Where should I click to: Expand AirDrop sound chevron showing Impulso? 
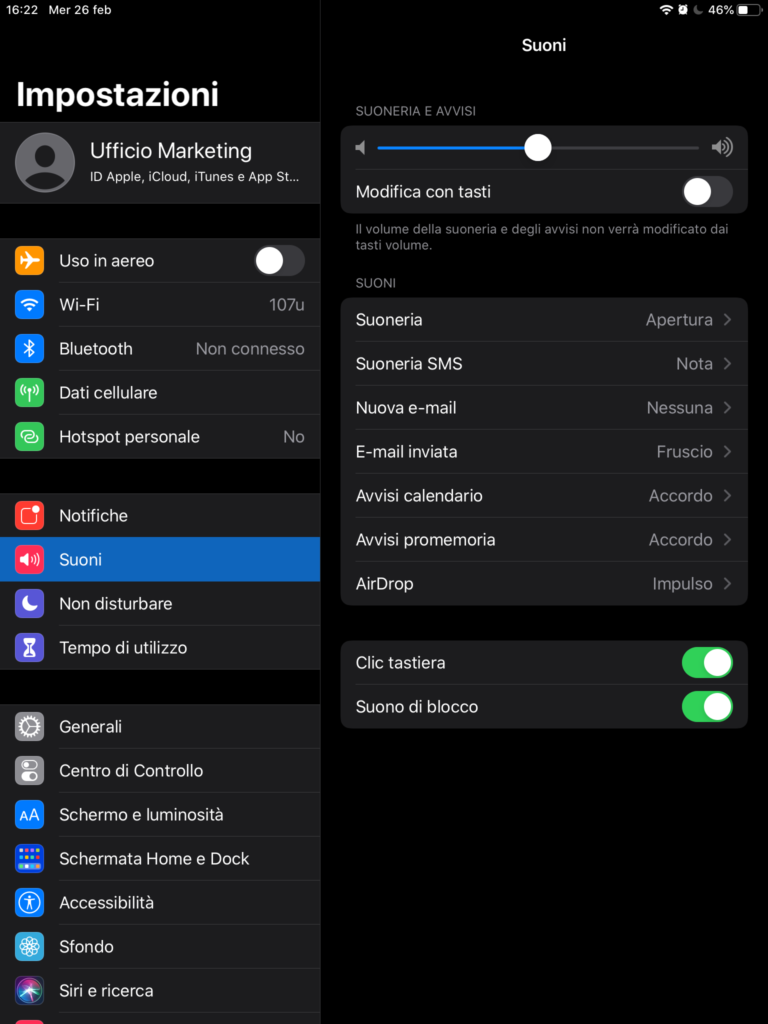point(727,584)
